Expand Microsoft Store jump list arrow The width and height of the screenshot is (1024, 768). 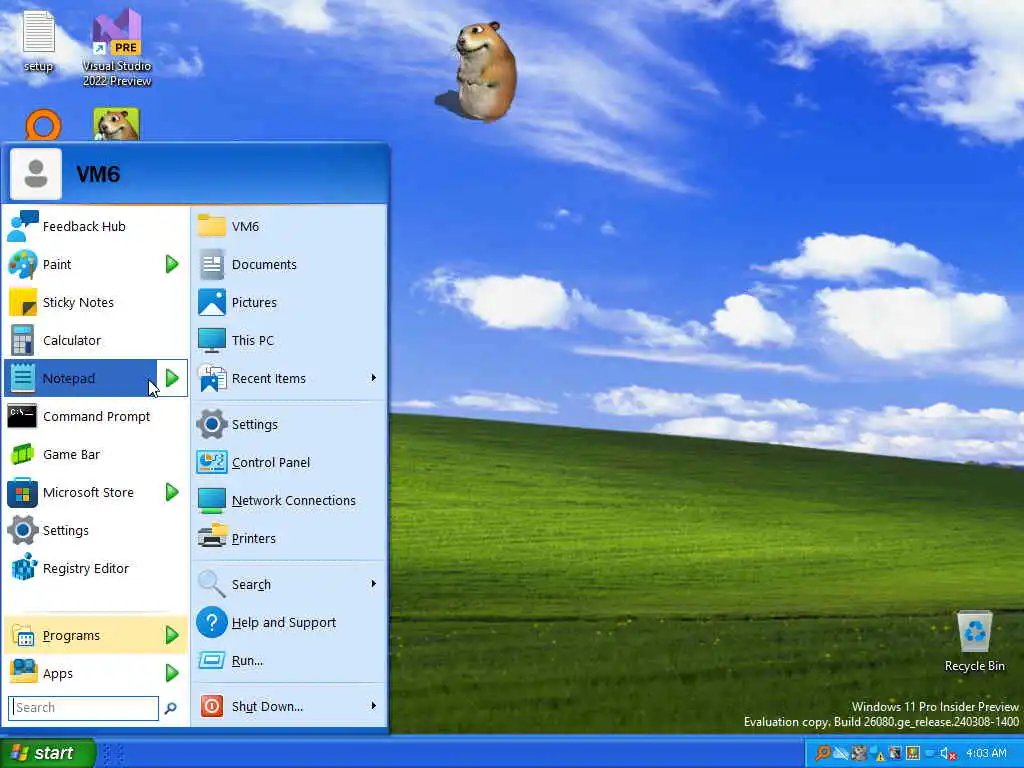(x=172, y=492)
